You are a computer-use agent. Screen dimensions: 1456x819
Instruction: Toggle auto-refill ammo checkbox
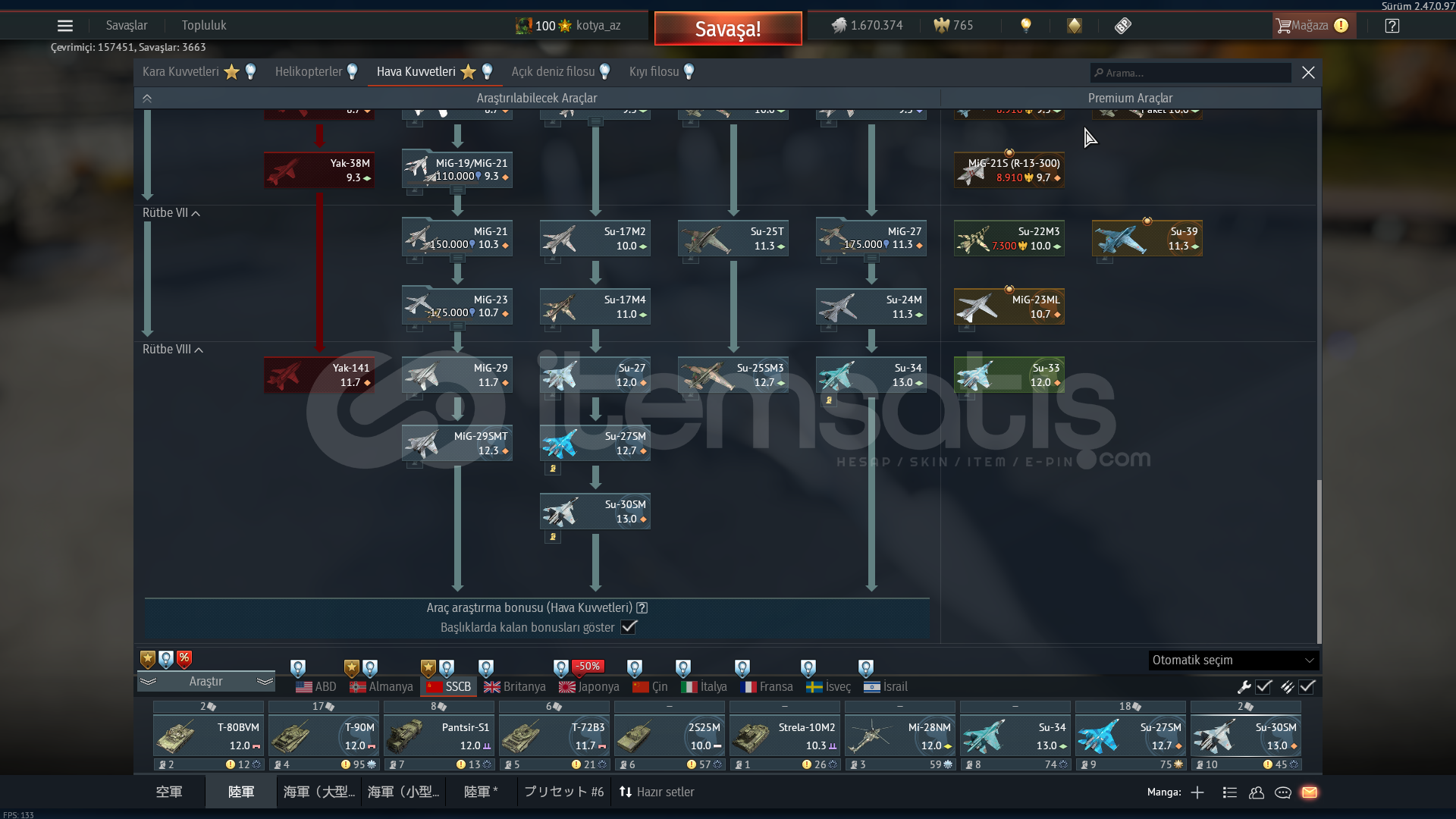(1307, 687)
